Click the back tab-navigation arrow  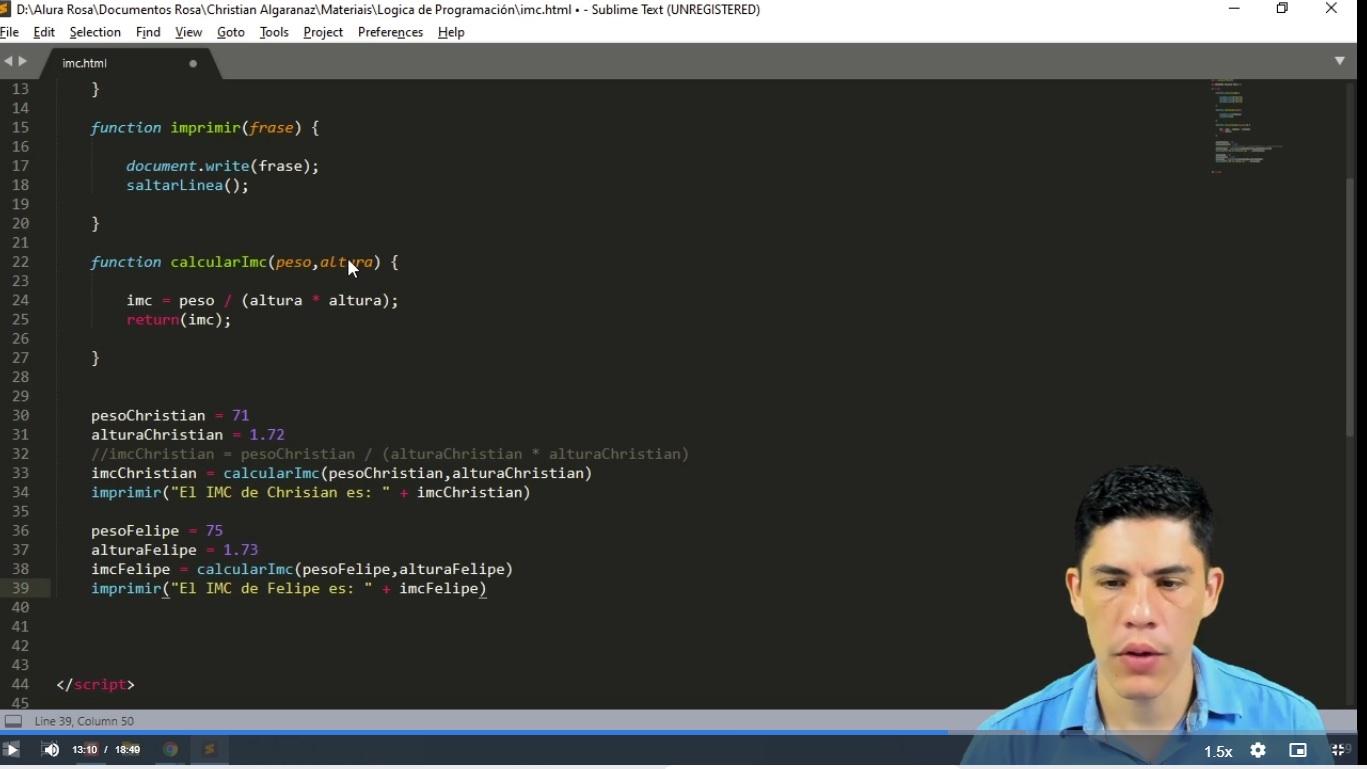click(x=8, y=62)
